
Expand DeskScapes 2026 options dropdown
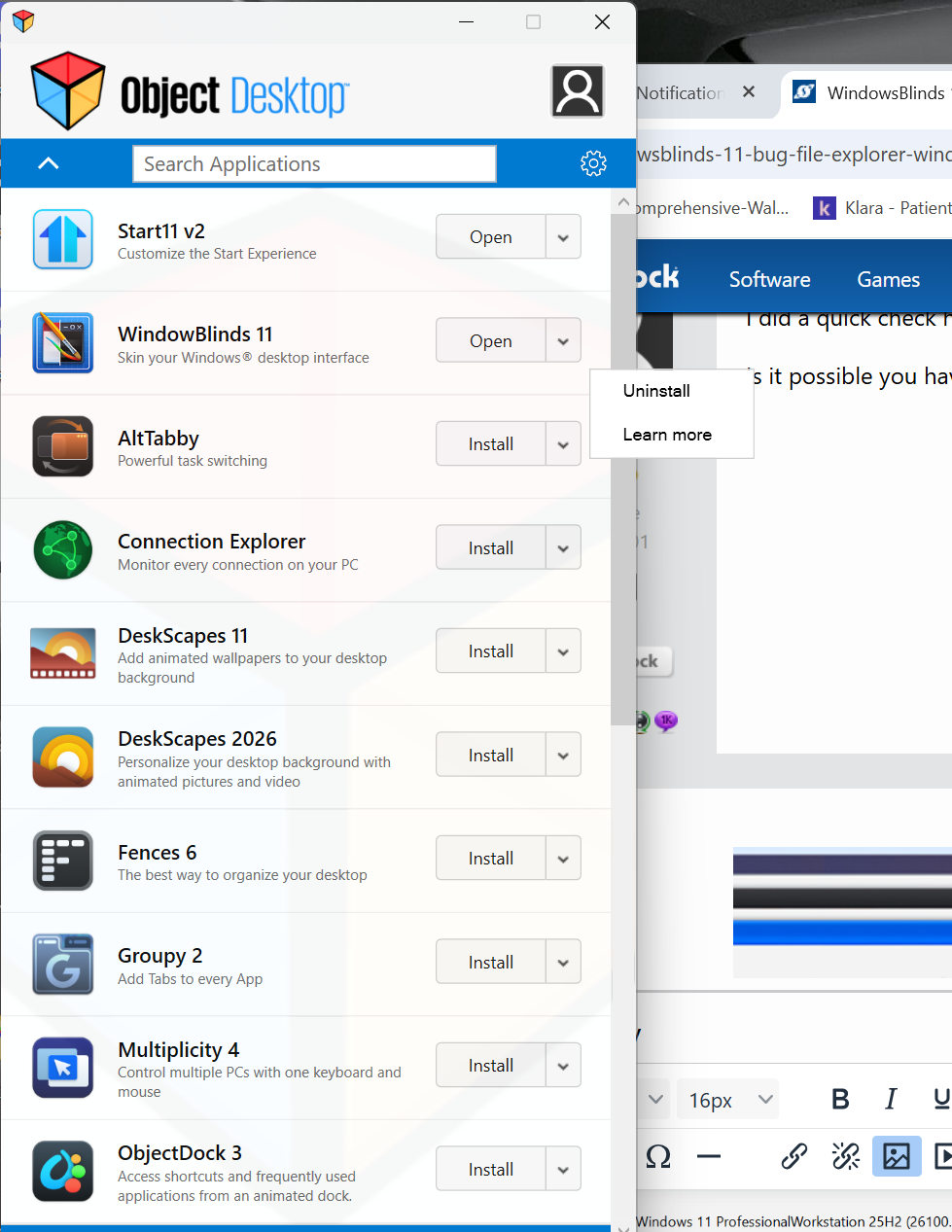point(563,756)
